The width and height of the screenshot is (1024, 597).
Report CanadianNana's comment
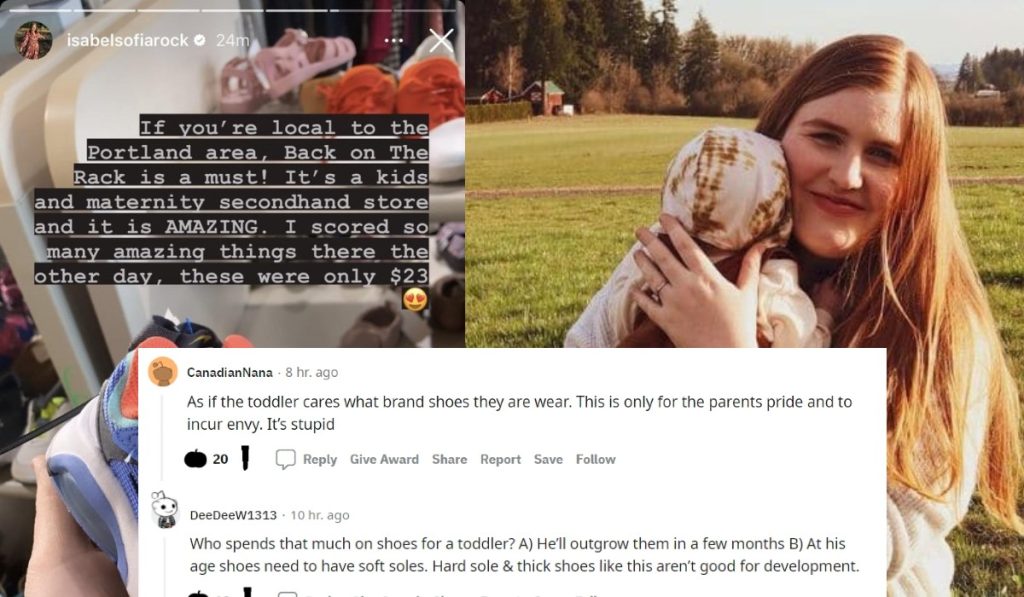pyautogui.click(x=500, y=459)
